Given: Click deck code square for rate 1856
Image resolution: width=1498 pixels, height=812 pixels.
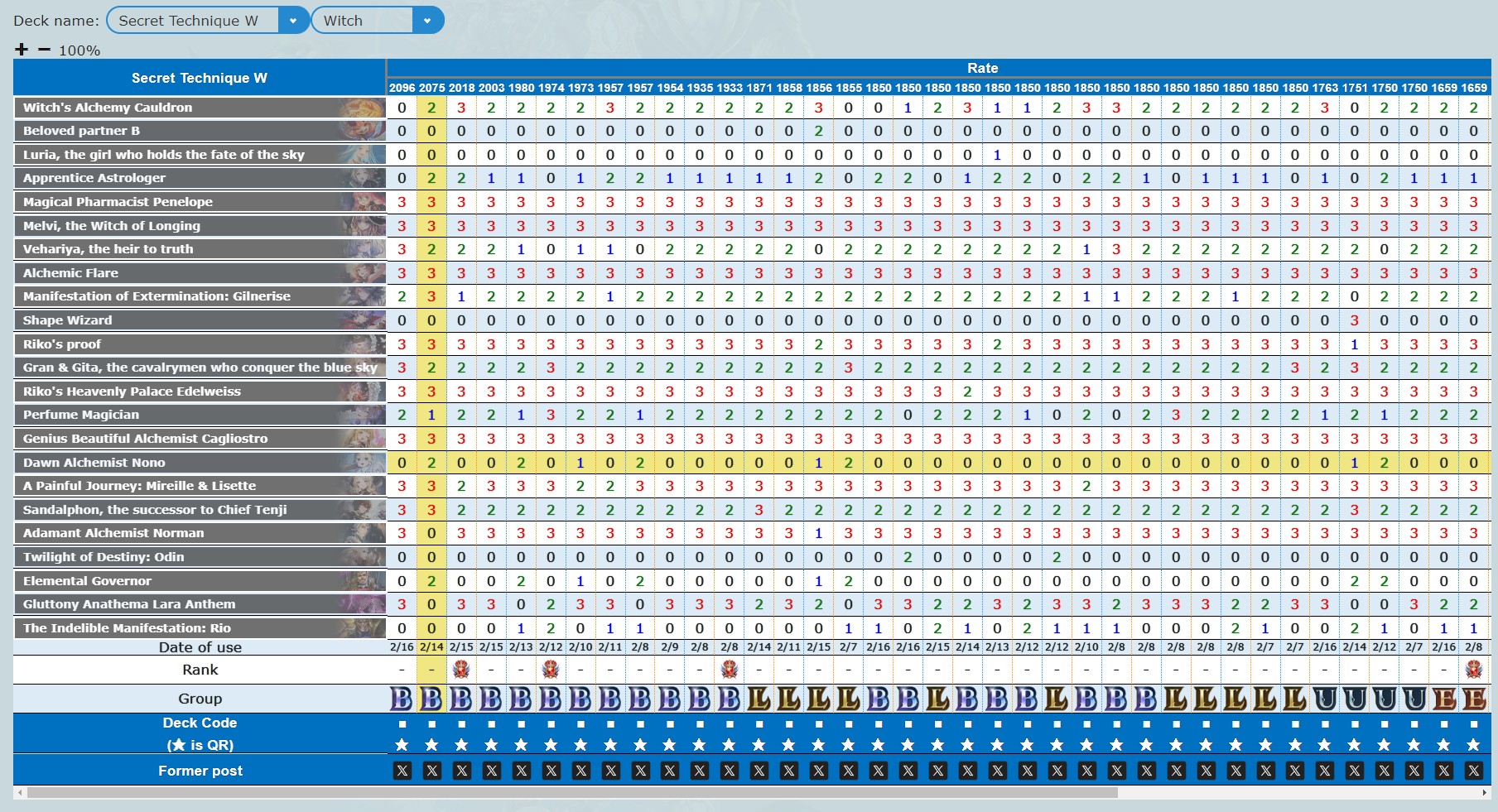Looking at the screenshot, I should (819, 724).
